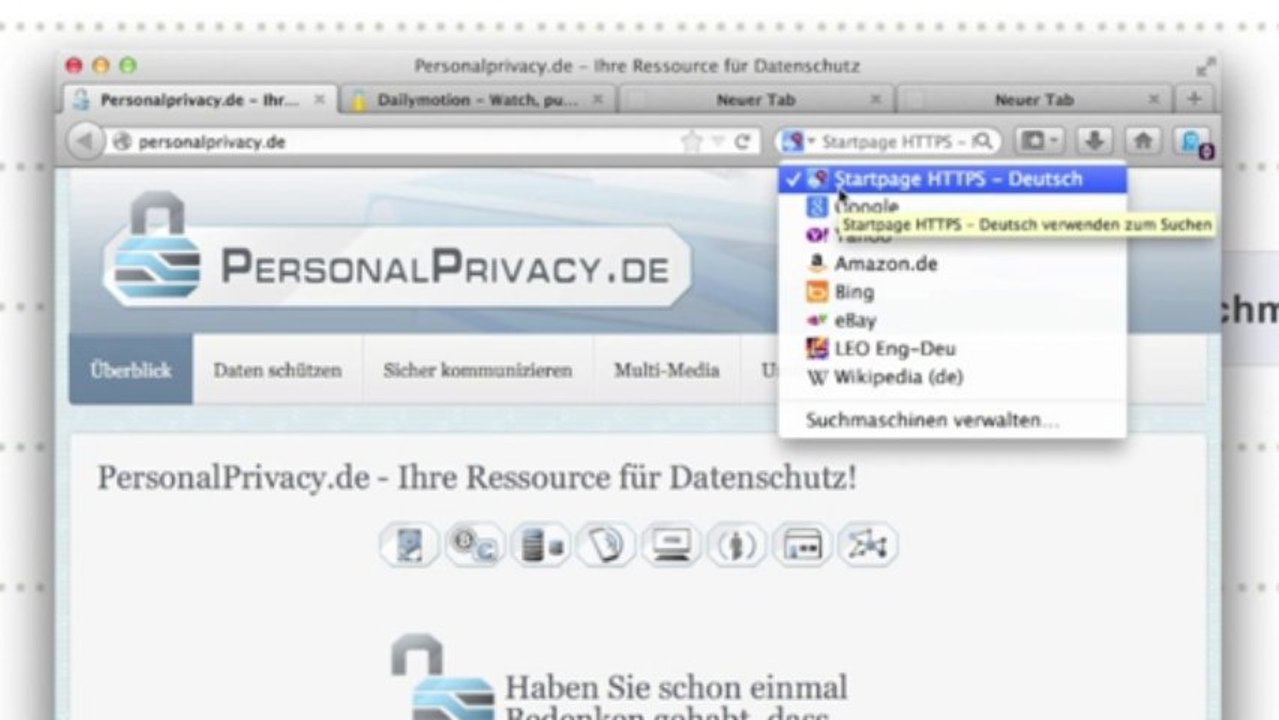1279x720 pixels.
Task: Choose Bing search engine
Action: tap(953, 292)
